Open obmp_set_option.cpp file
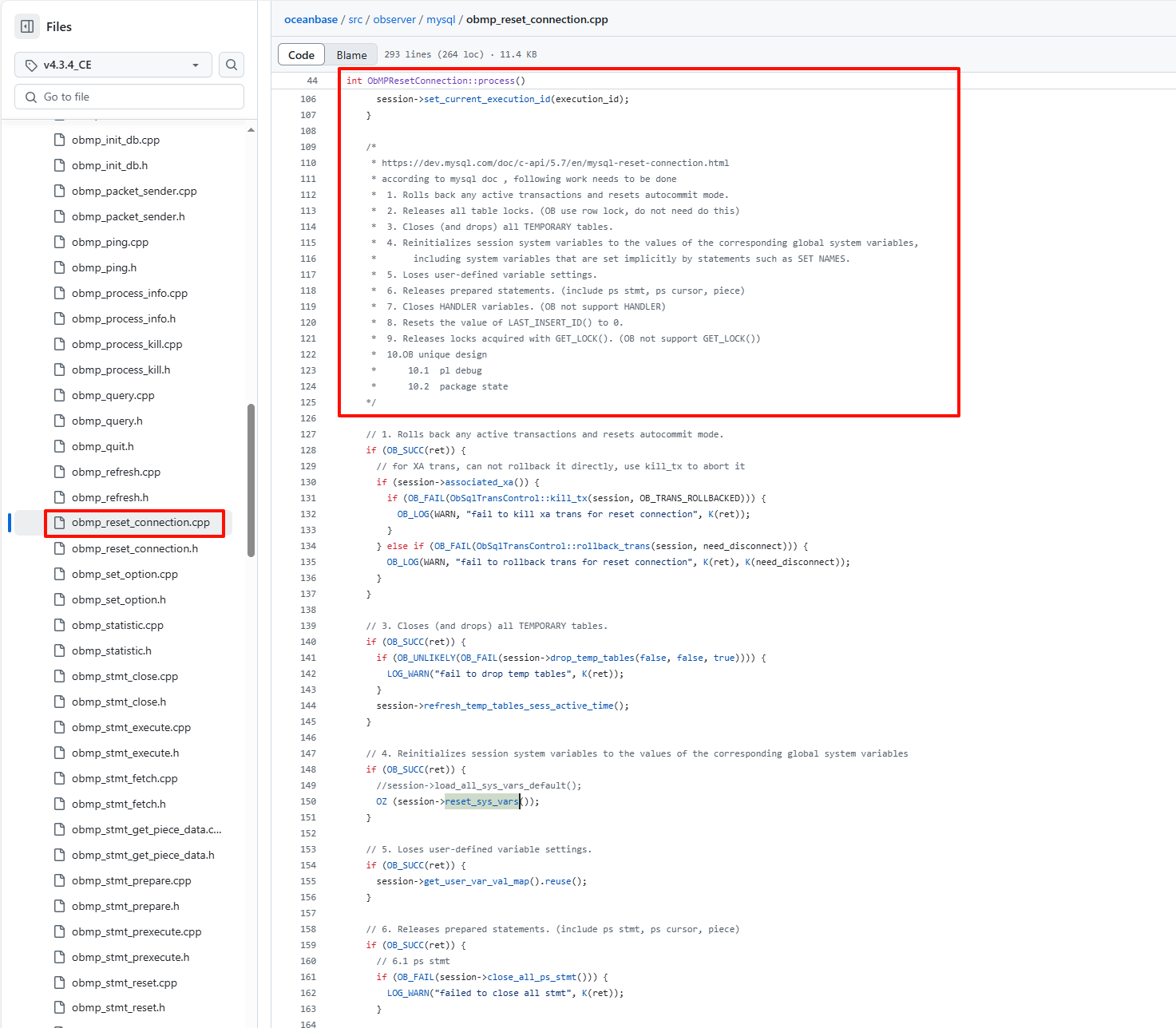1176x1028 pixels. click(x=125, y=574)
